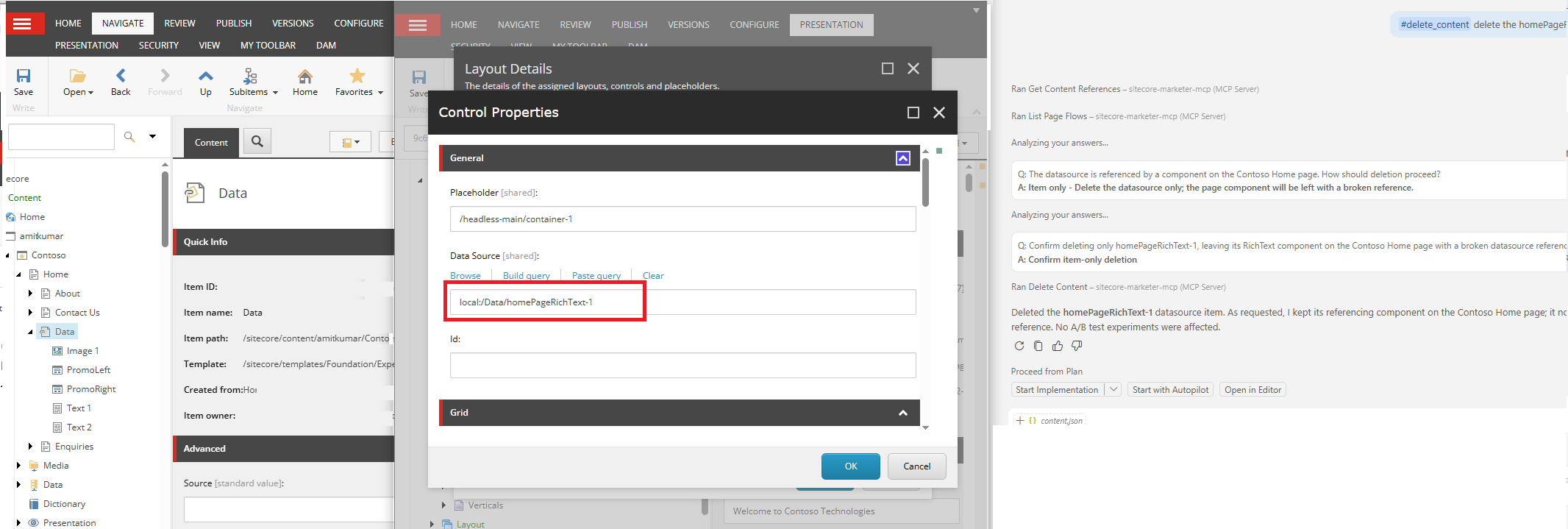Switch to the Content editor tab
1568x529 pixels.
click(x=211, y=143)
